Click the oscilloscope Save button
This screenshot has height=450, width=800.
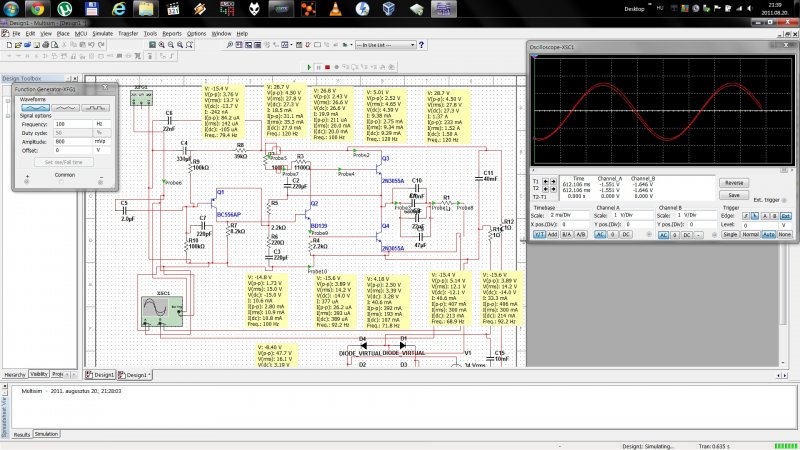[734, 195]
